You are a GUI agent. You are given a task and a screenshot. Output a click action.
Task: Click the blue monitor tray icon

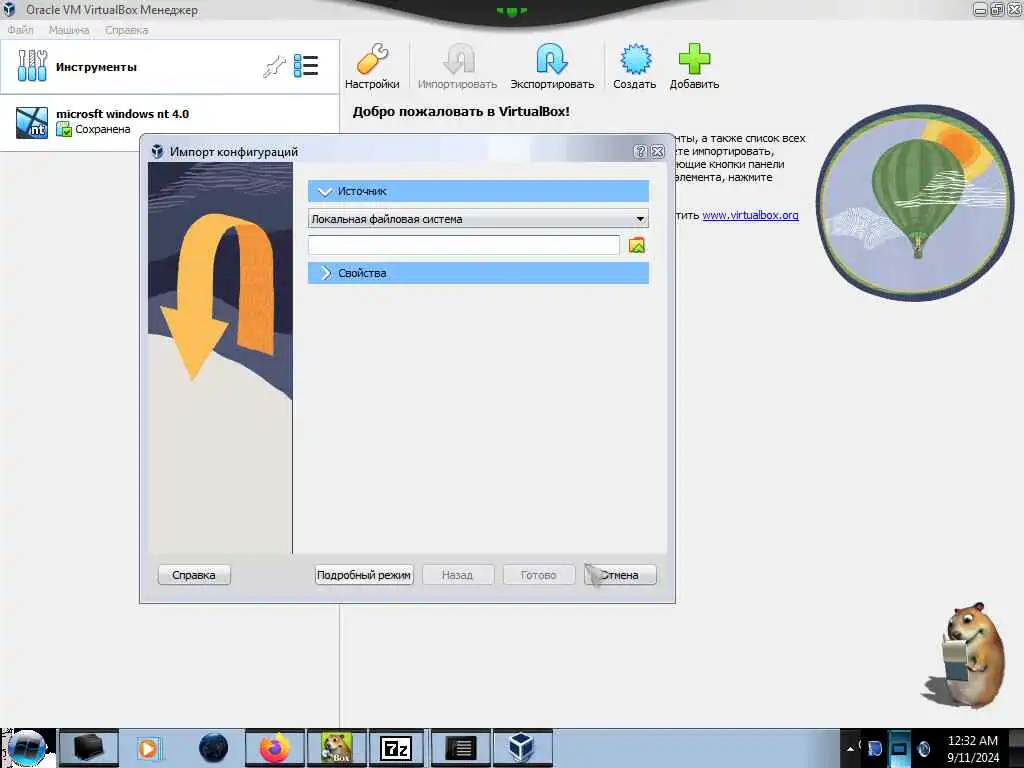coord(899,748)
